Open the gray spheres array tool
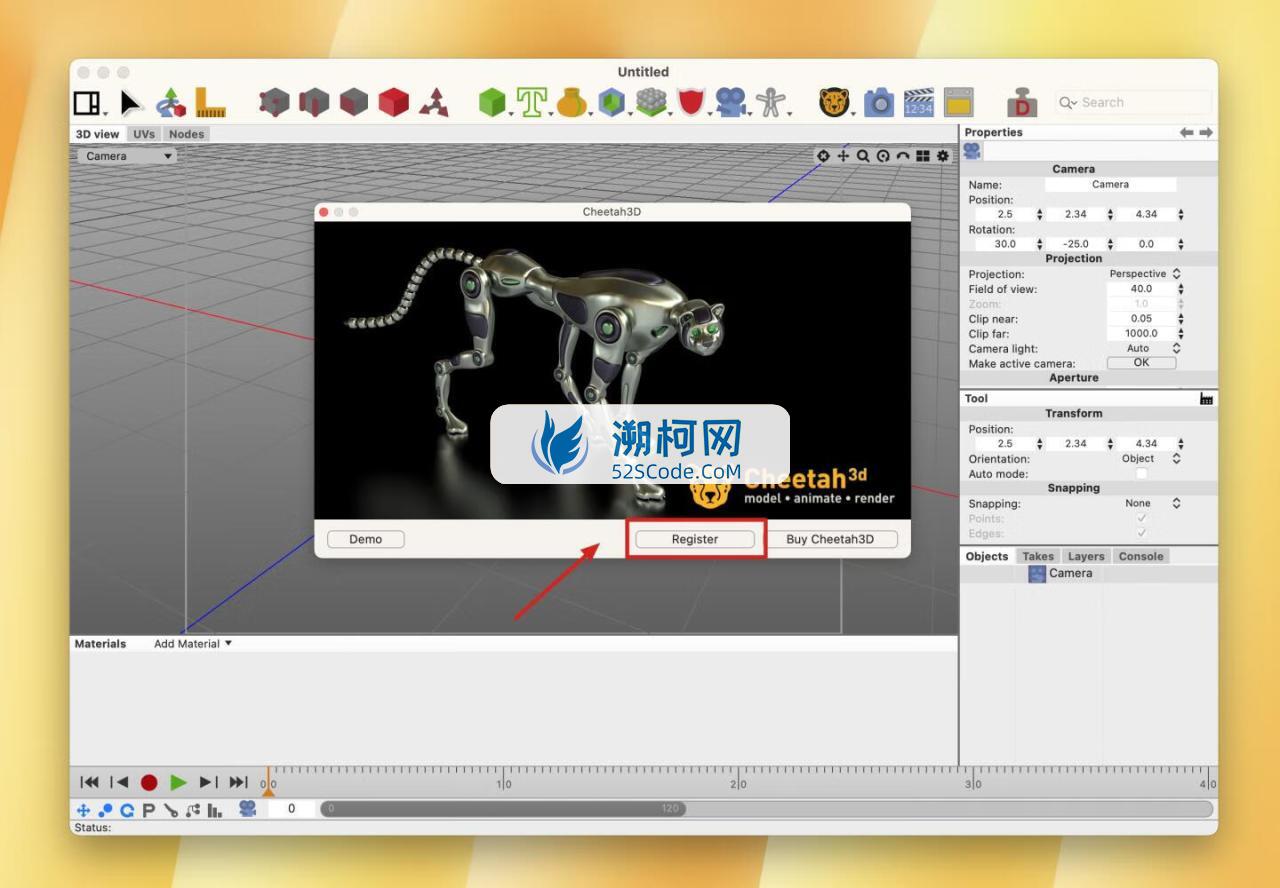 point(651,102)
